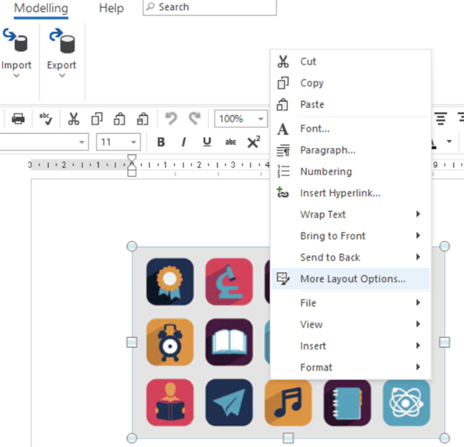
Task: Click the Export database icon
Action: (x=62, y=41)
